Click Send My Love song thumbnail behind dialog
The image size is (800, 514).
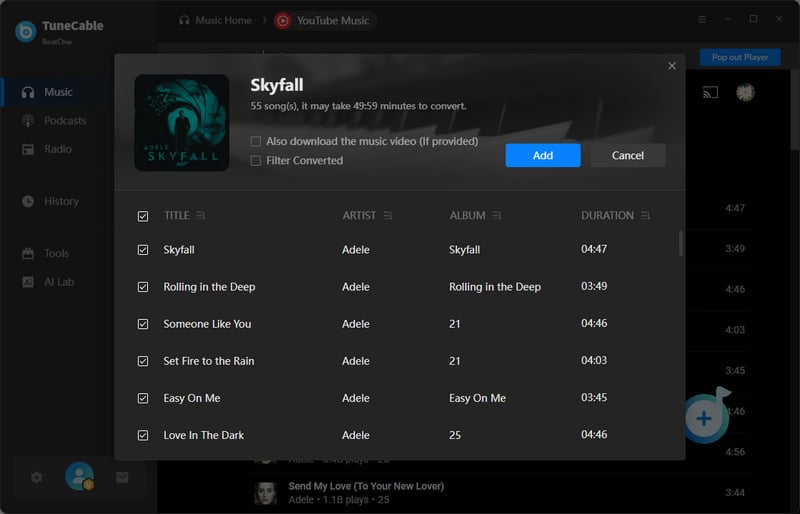click(265, 494)
